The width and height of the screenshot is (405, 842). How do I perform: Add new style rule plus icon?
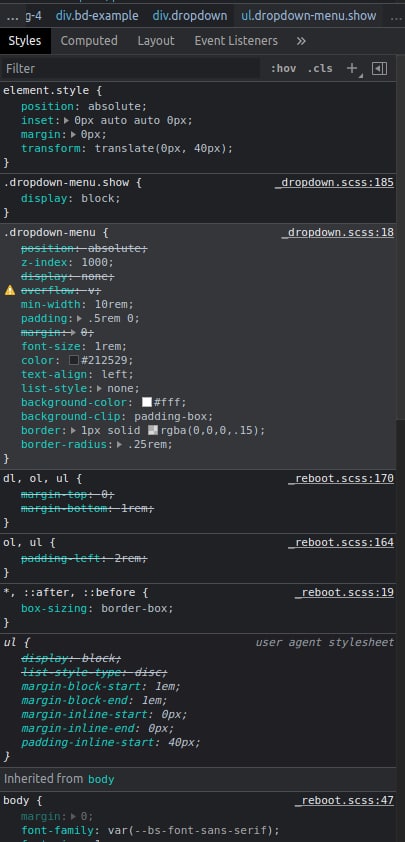pyautogui.click(x=352, y=68)
